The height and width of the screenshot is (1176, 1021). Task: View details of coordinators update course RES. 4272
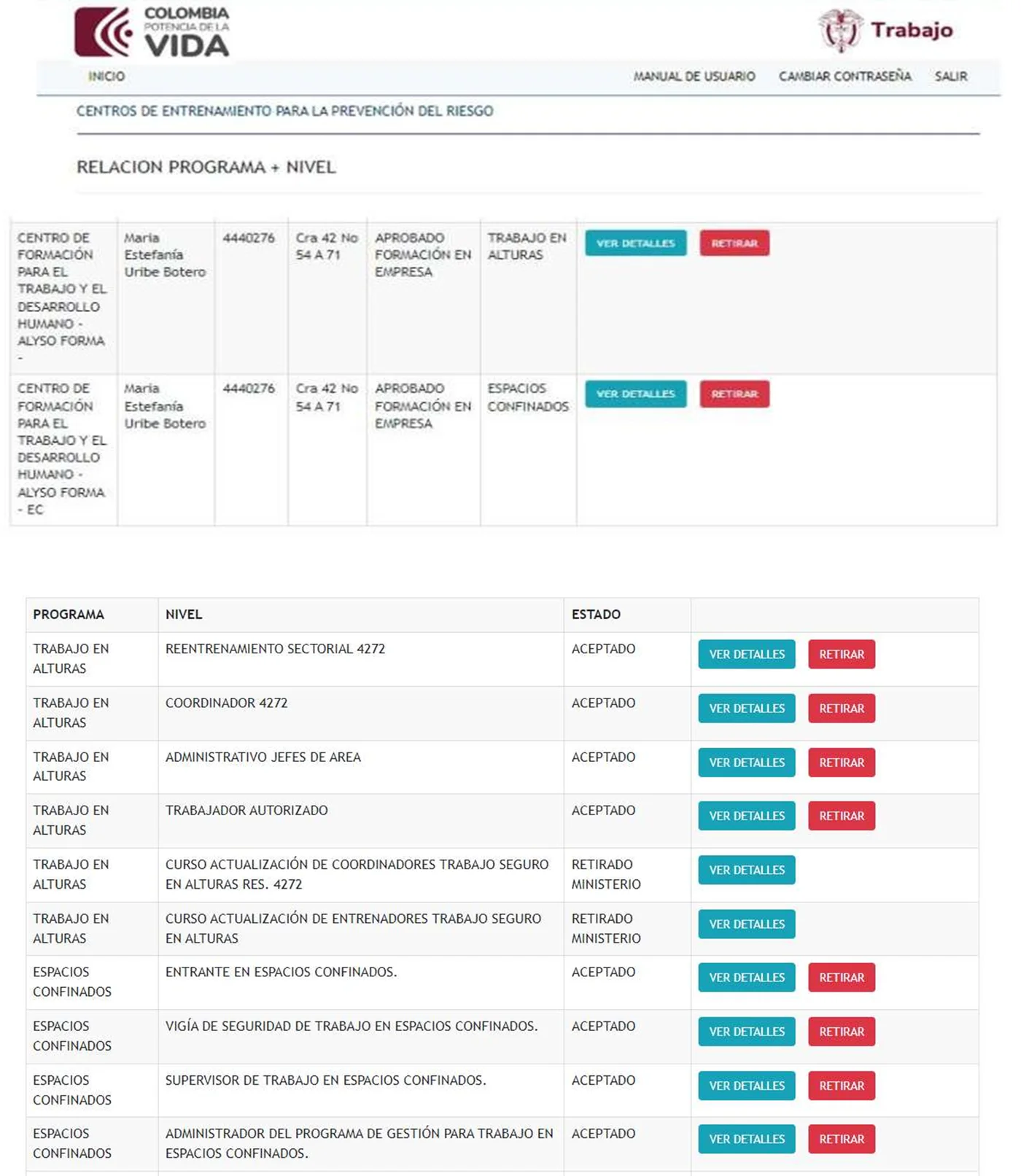747,870
